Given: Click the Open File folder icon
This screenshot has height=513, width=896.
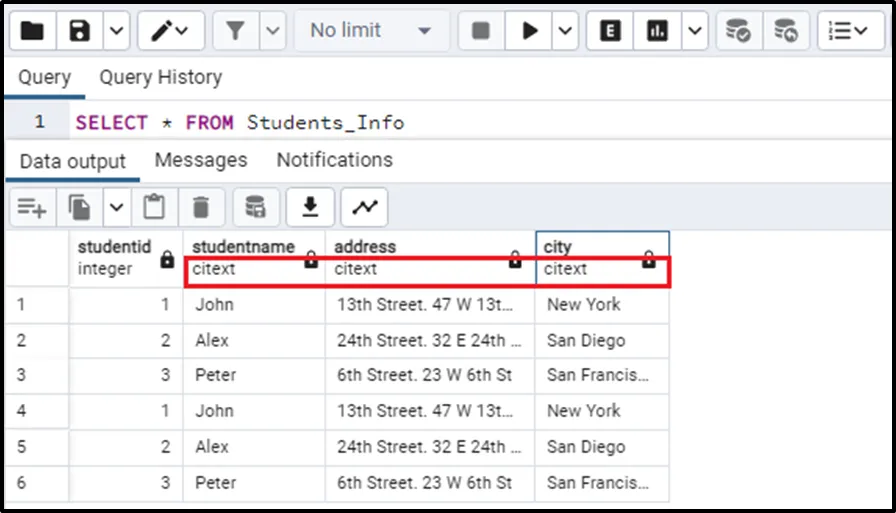Looking at the screenshot, I should coord(33,31).
